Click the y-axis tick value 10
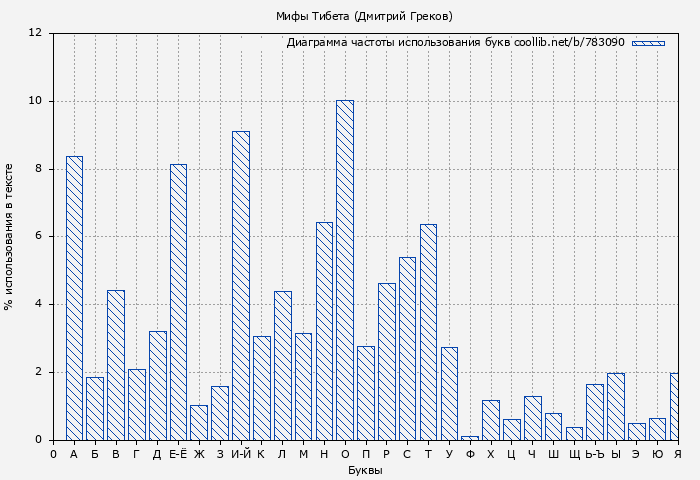The width and height of the screenshot is (700, 480). pos(35,101)
